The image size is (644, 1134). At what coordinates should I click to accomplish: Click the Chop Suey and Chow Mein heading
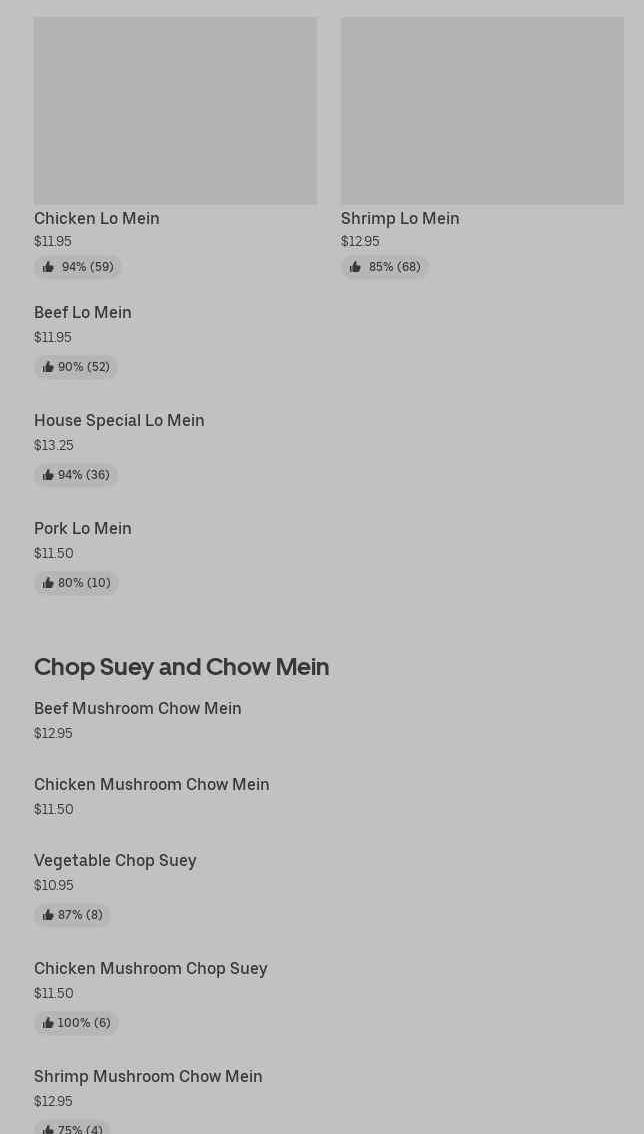(182, 666)
